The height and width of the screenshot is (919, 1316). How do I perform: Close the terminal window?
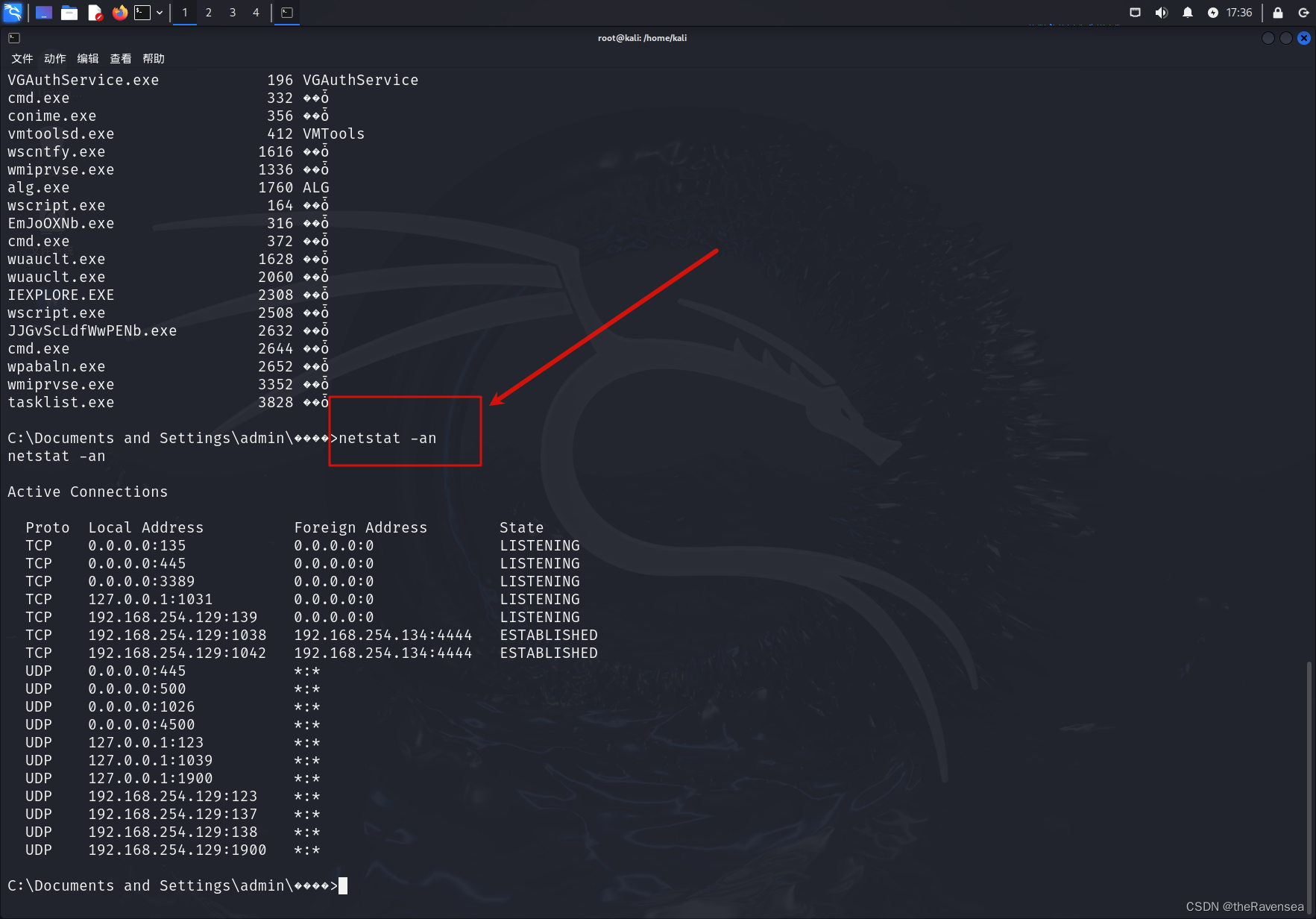tap(1304, 38)
